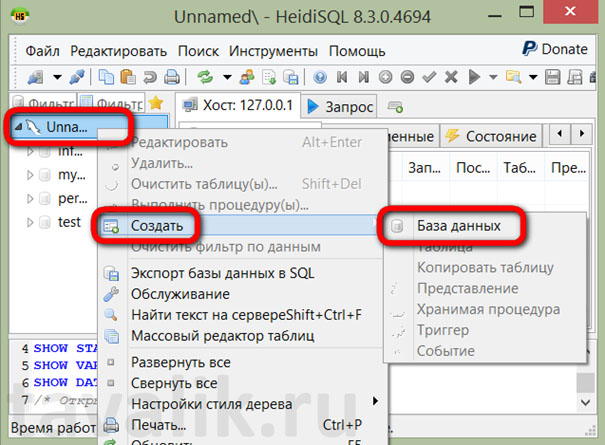
Task: Expand the test database node
Action: (30, 222)
